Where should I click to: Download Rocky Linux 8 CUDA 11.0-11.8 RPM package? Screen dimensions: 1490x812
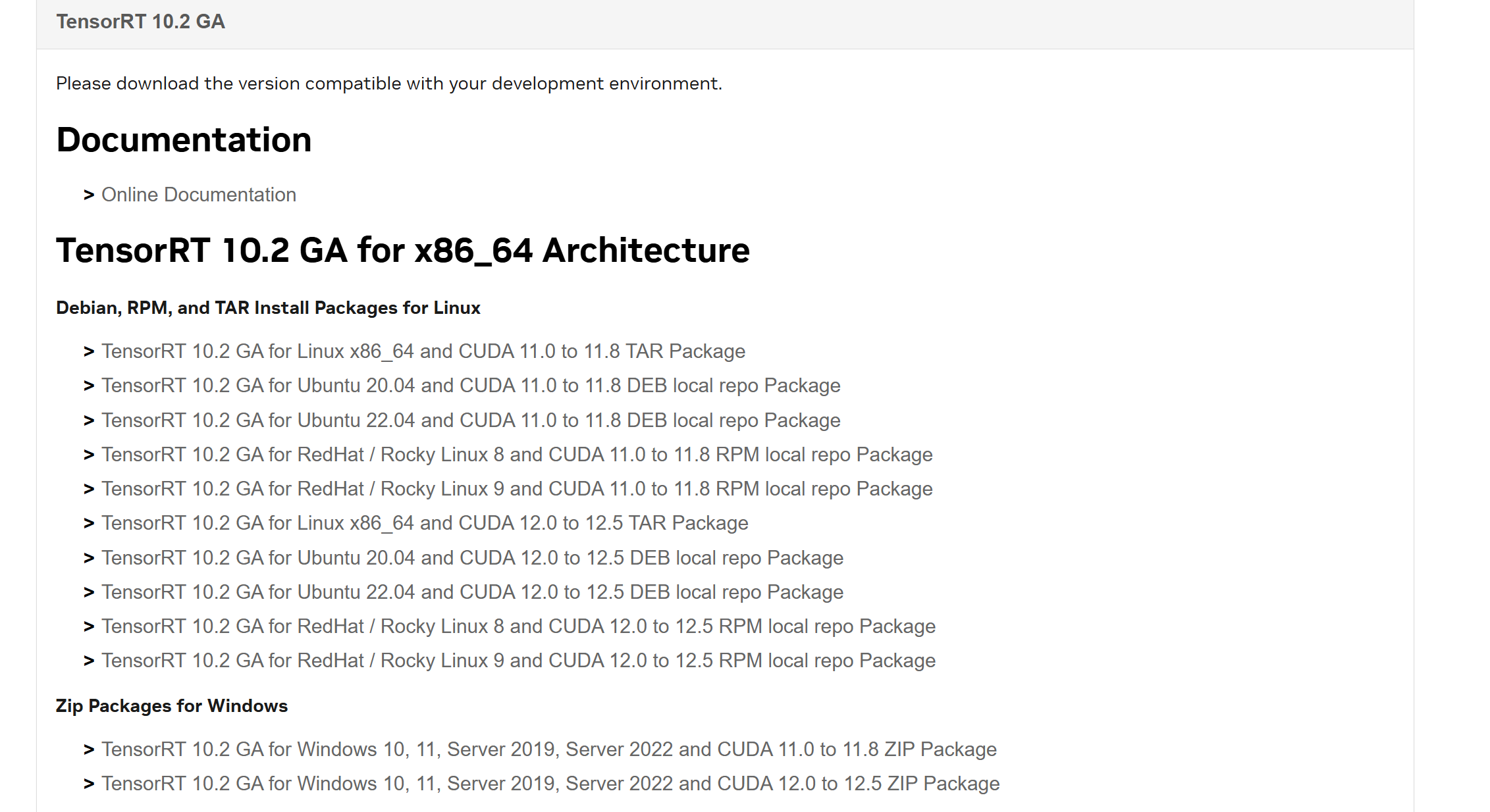pos(516,455)
